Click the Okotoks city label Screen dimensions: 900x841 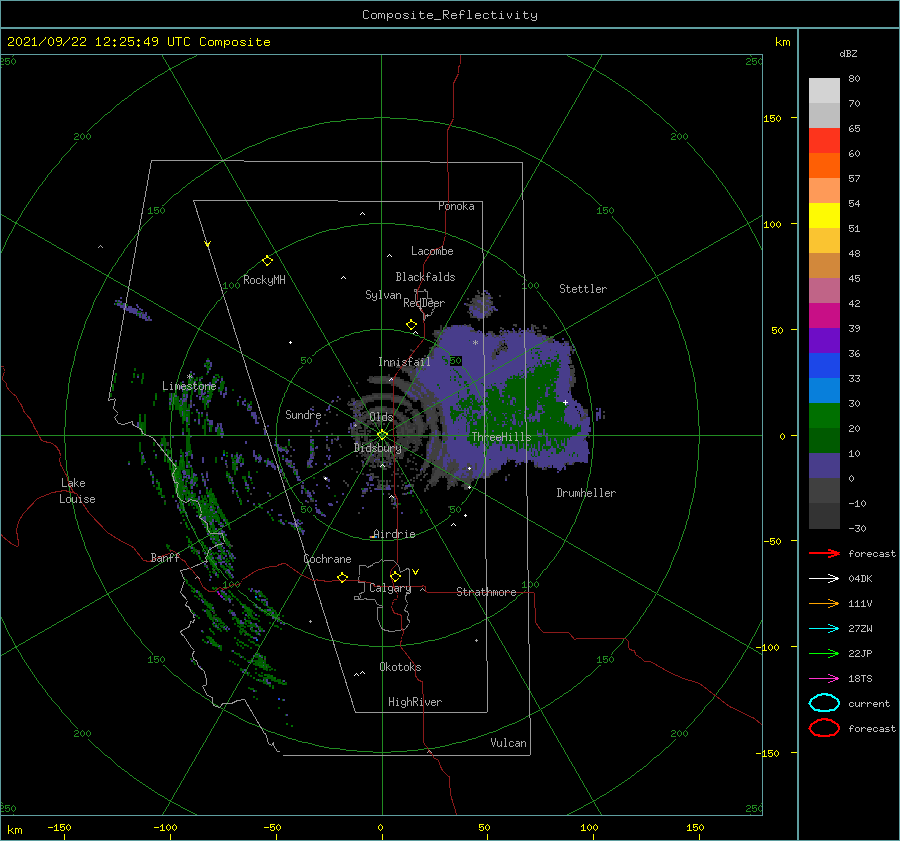(x=400, y=667)
